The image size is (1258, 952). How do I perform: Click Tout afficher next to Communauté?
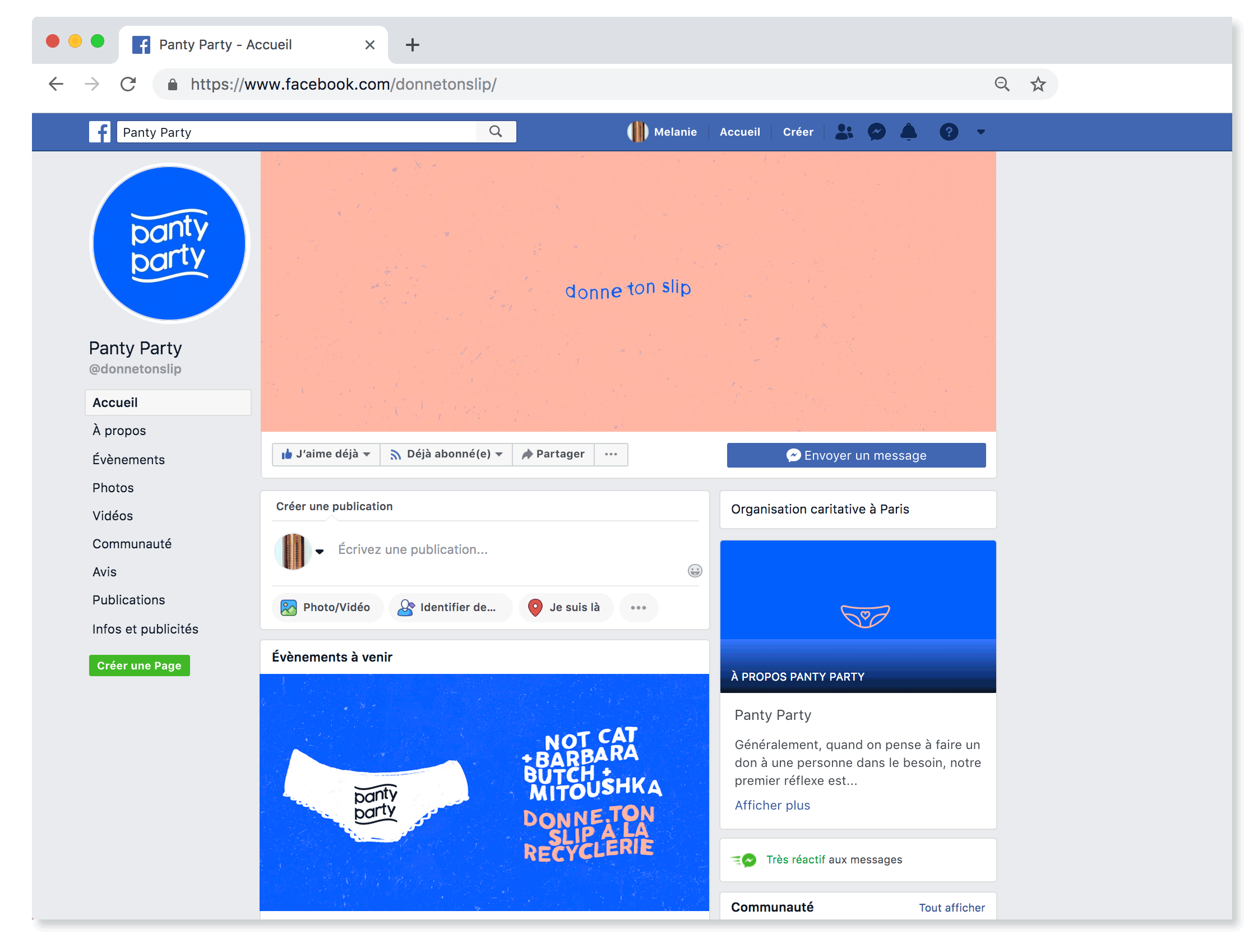pos(951,908)
